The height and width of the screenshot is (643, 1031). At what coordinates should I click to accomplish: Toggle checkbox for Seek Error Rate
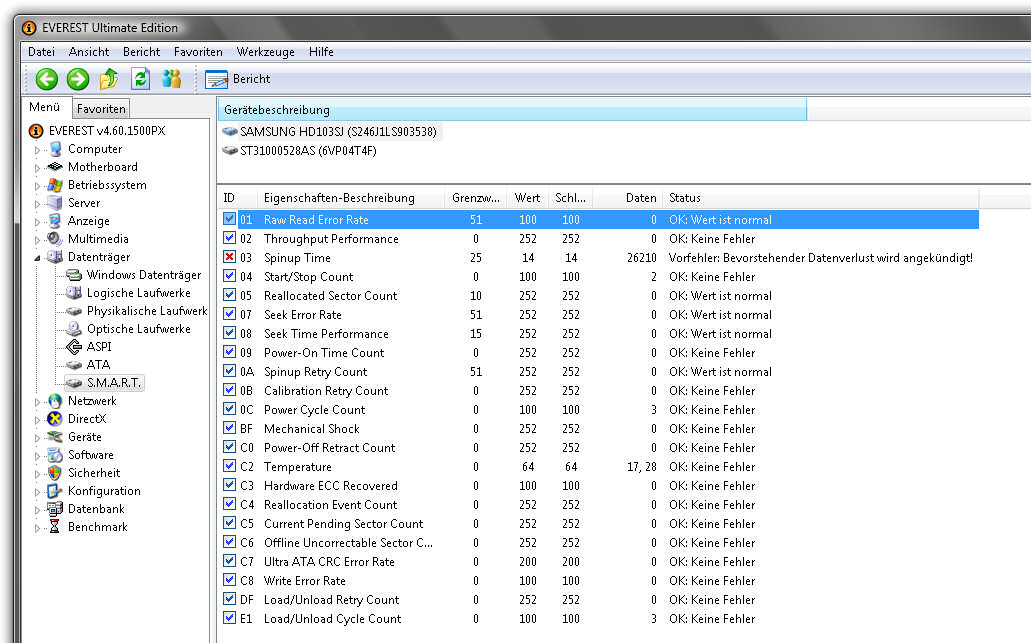[x=229, y=314]
